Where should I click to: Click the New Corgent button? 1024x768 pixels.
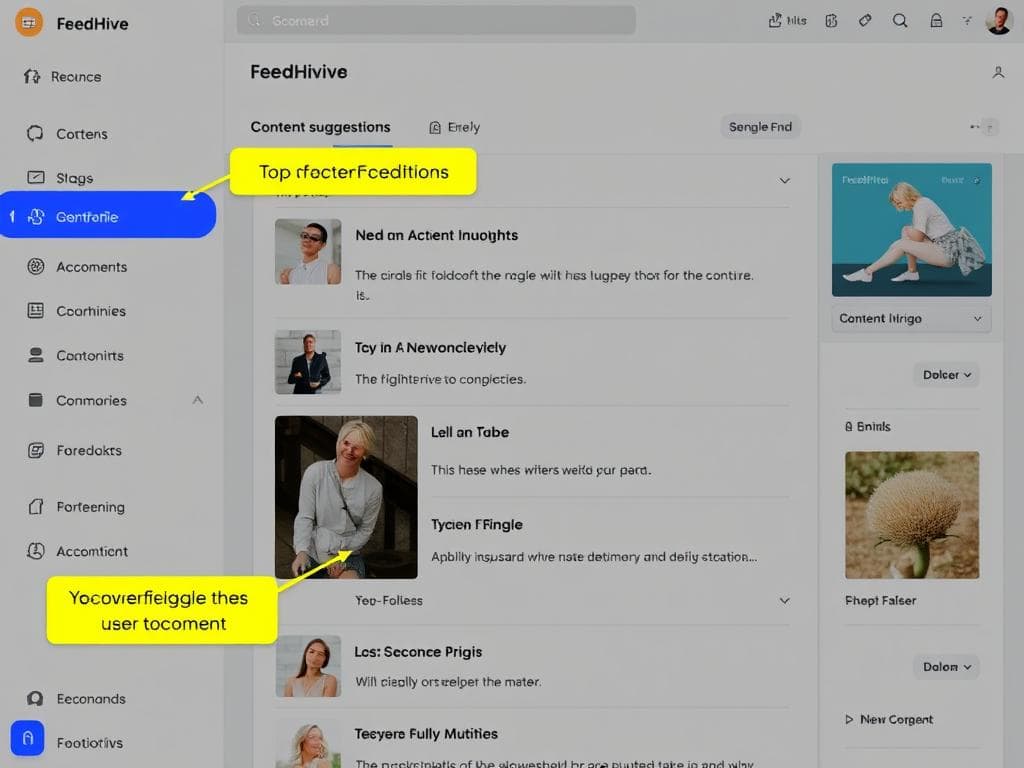coord(889,719)
